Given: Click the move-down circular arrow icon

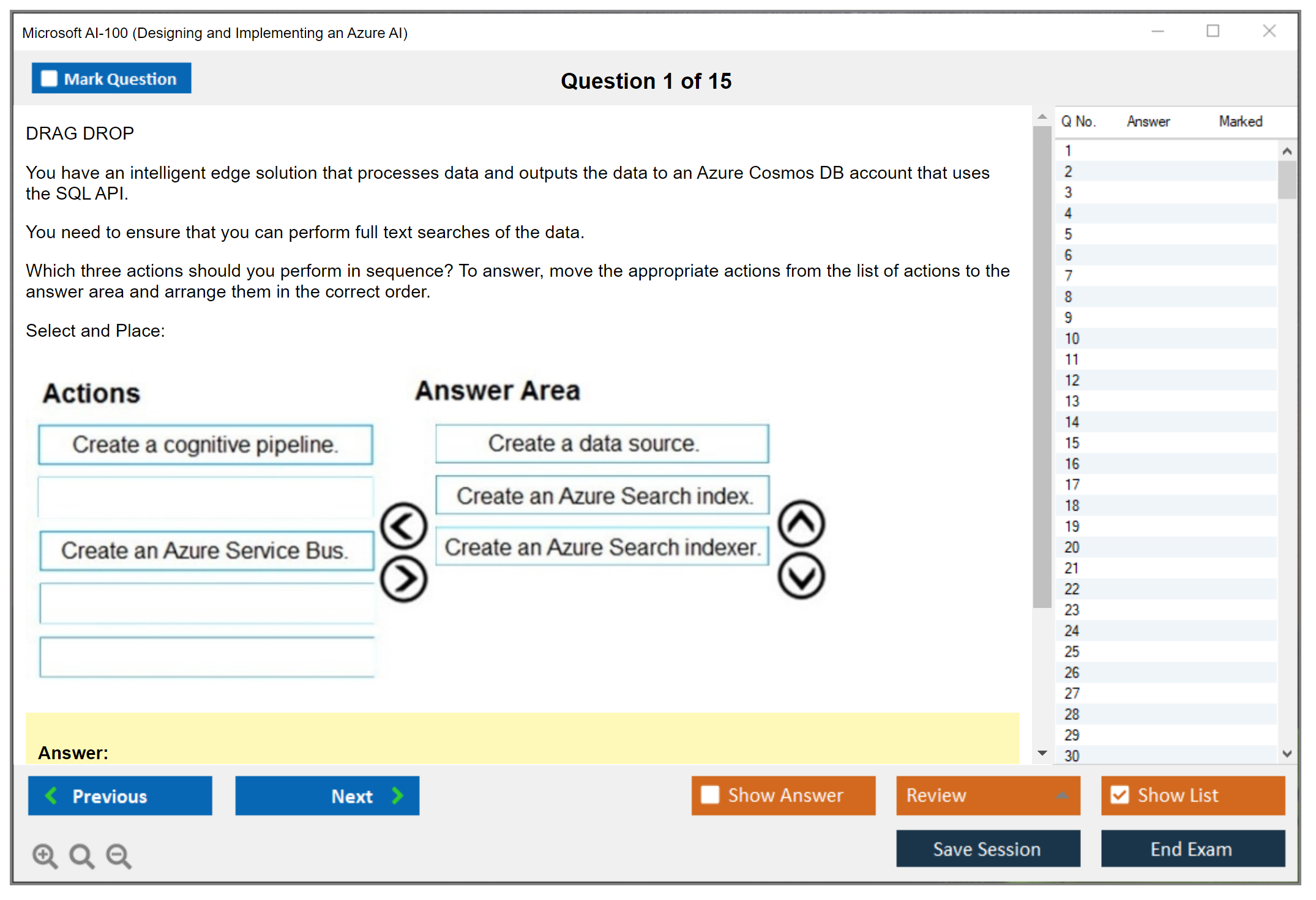Looking at the screenshot, I should click(x=801, y=576).
